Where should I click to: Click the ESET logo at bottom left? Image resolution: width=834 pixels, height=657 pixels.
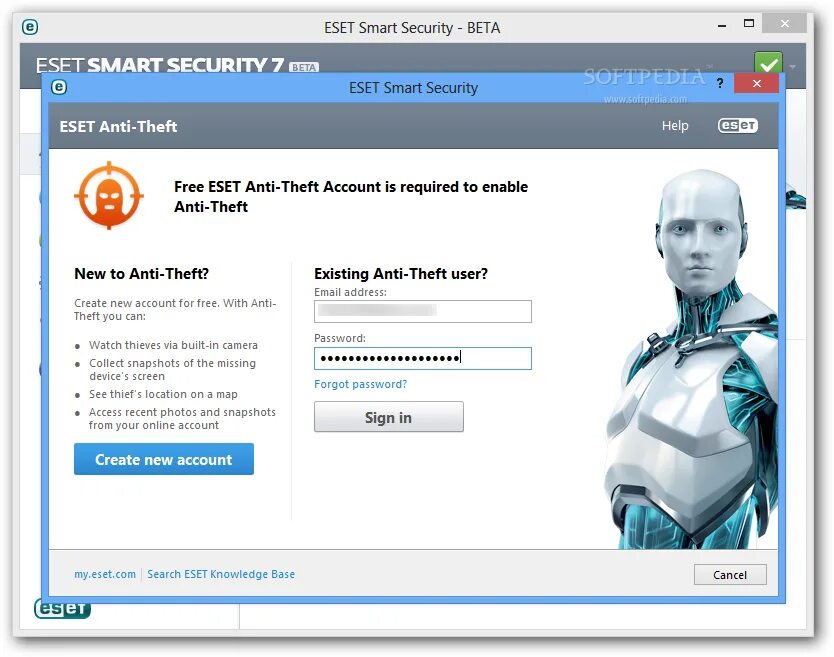[62, 610]
